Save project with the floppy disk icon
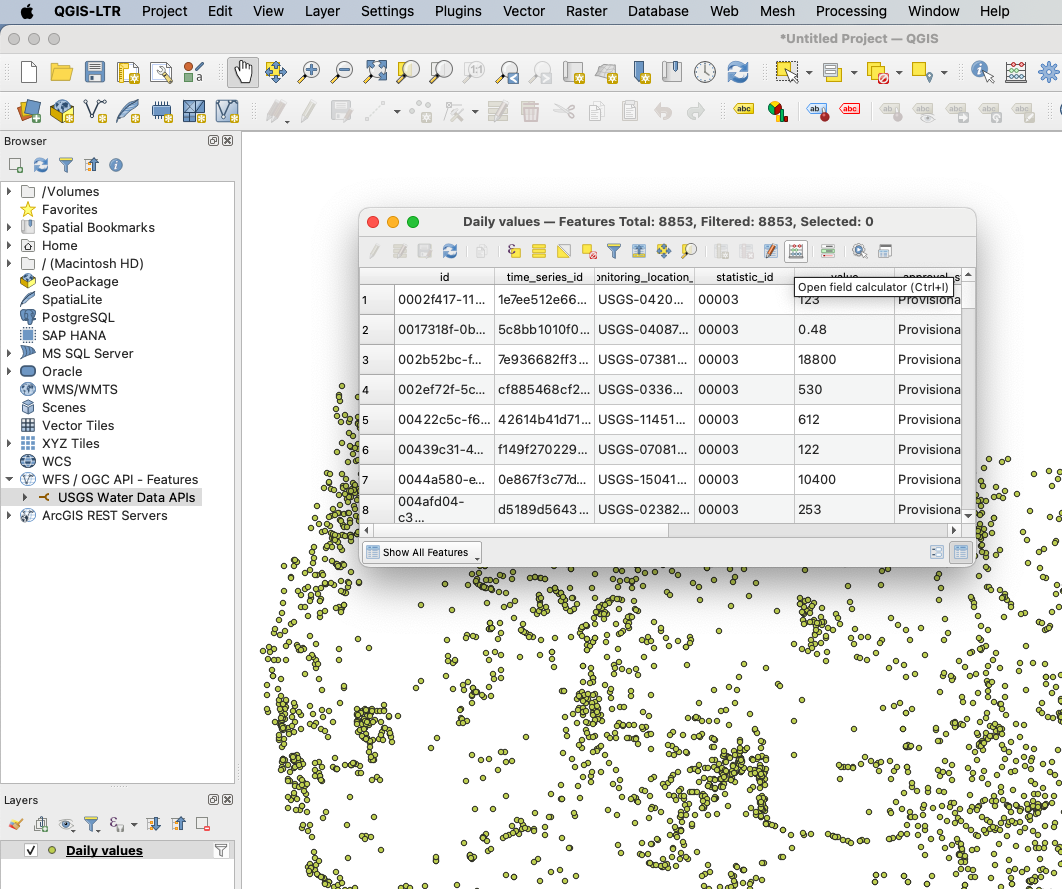Viewport: 1062px width, 889px height. click(95, 72)
